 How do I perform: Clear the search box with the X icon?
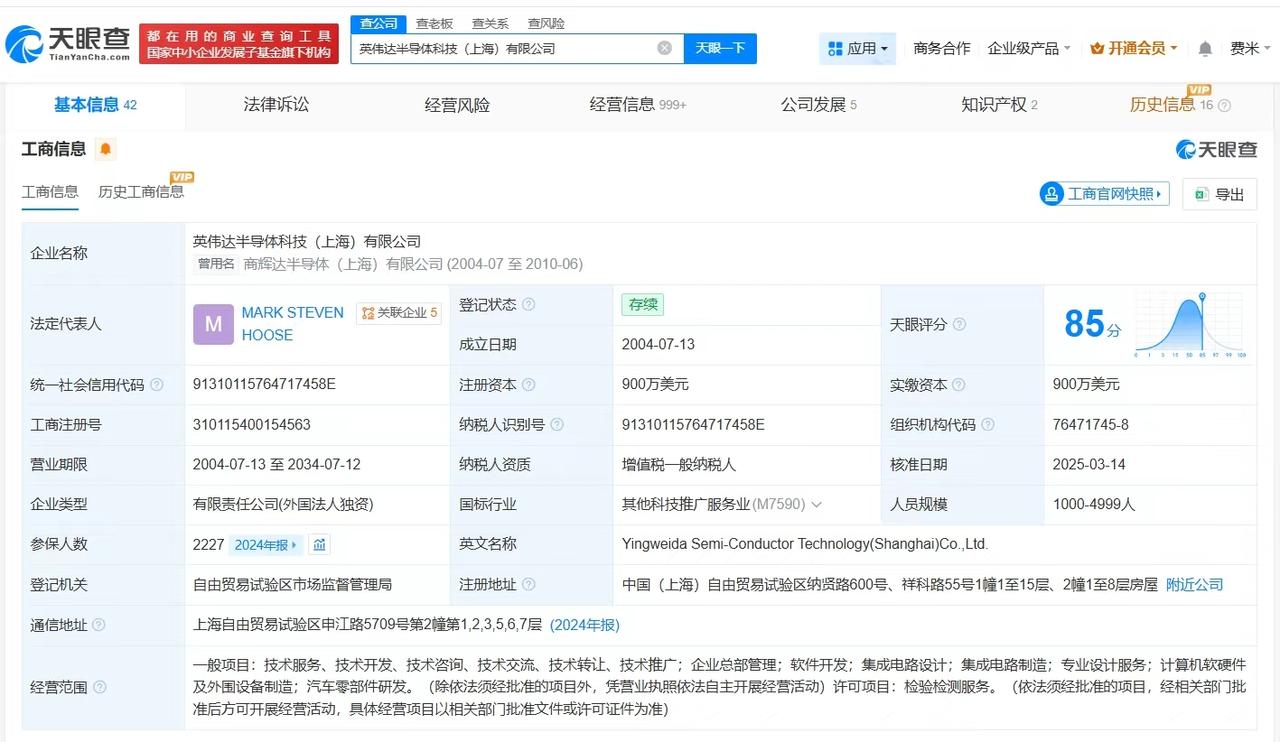[665, 48]
